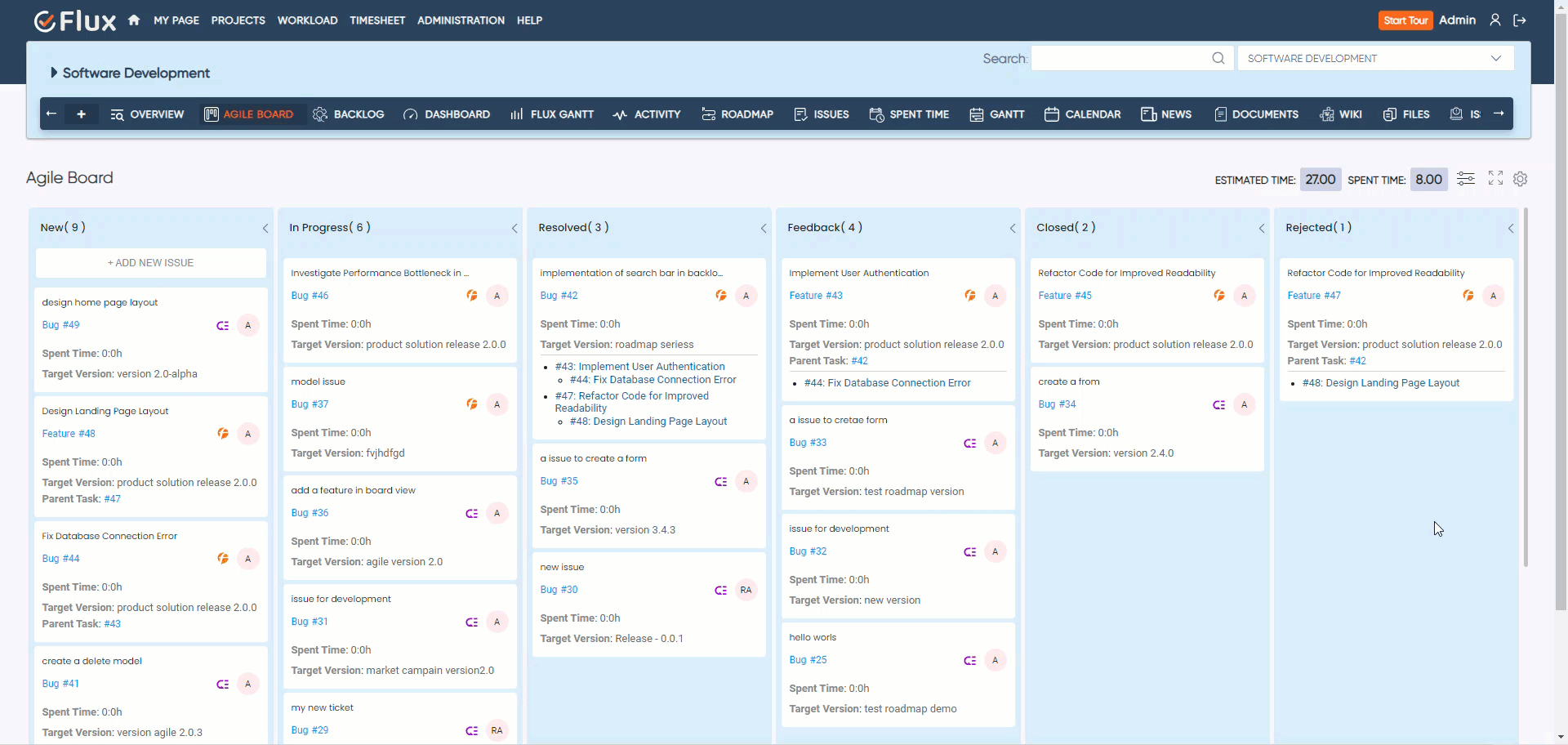Open Agile Board gear settings

(1520, 179)
